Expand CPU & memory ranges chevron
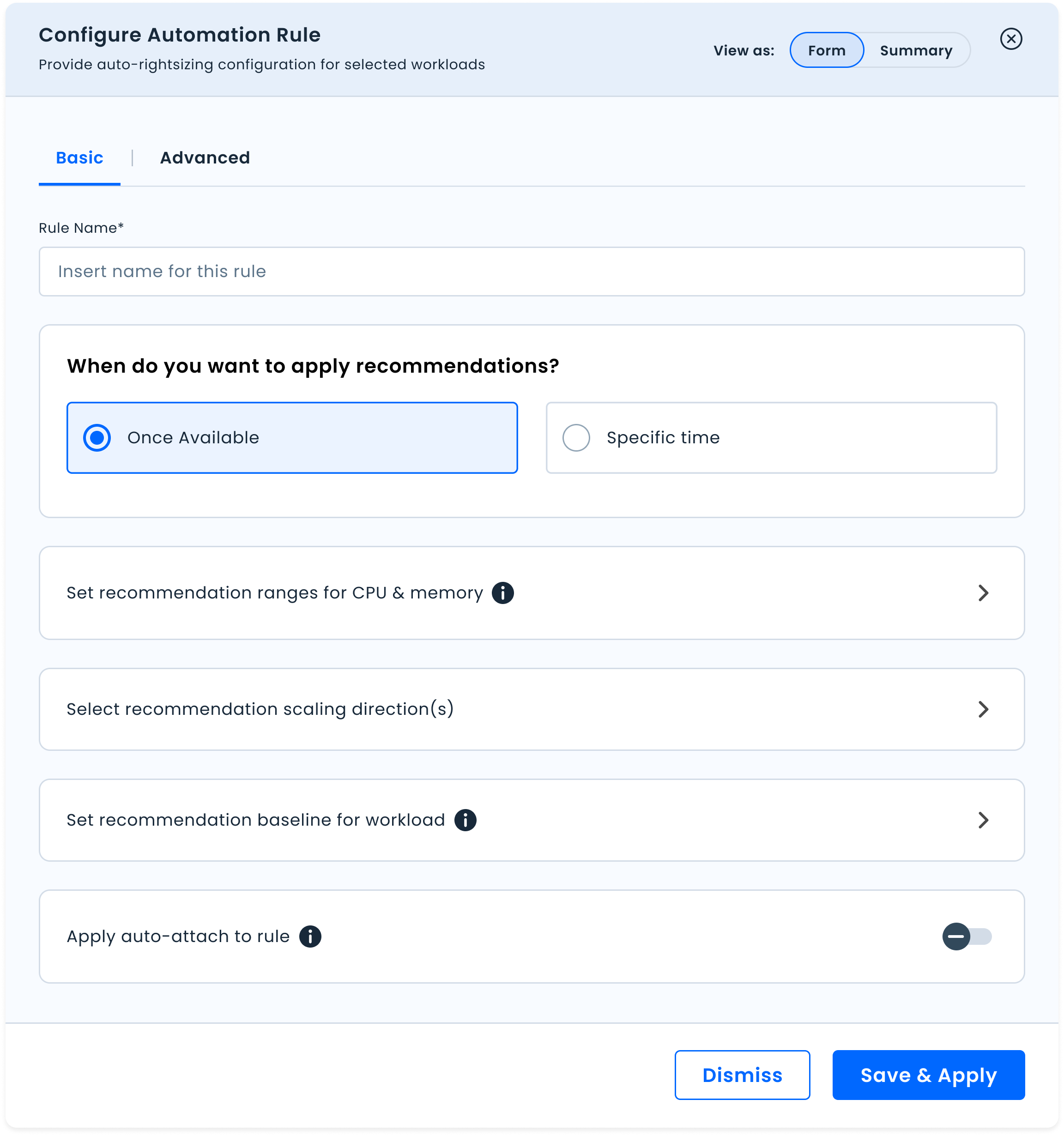This screenshot has height=1136, width=1064. pyautogui.click(x=983, y=593)
